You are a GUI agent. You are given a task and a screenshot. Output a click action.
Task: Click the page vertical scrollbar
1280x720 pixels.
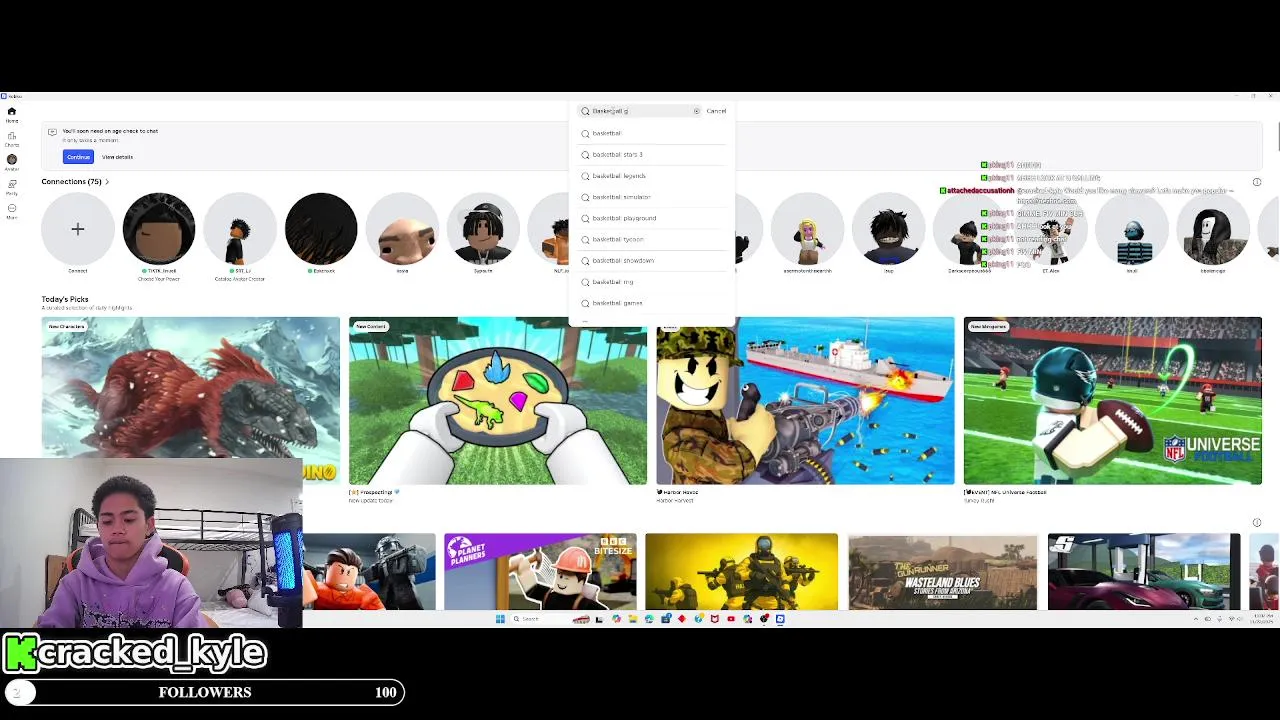tap(1277, 136)
